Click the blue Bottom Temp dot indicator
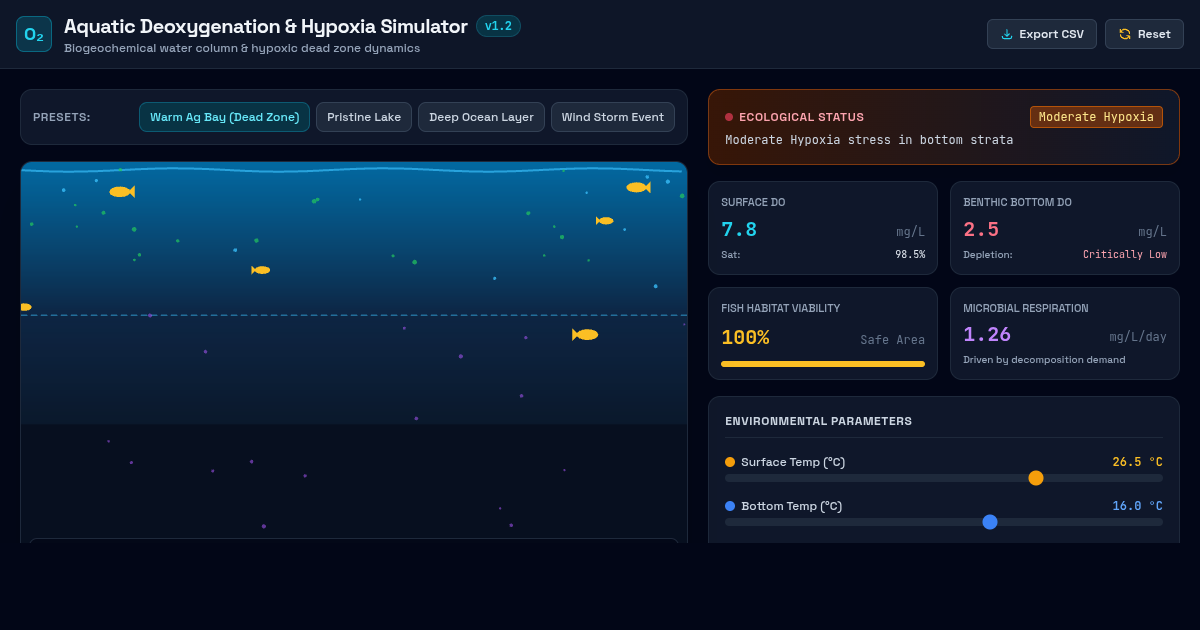This screenshot has width=1200, height=630. (730, 506)
